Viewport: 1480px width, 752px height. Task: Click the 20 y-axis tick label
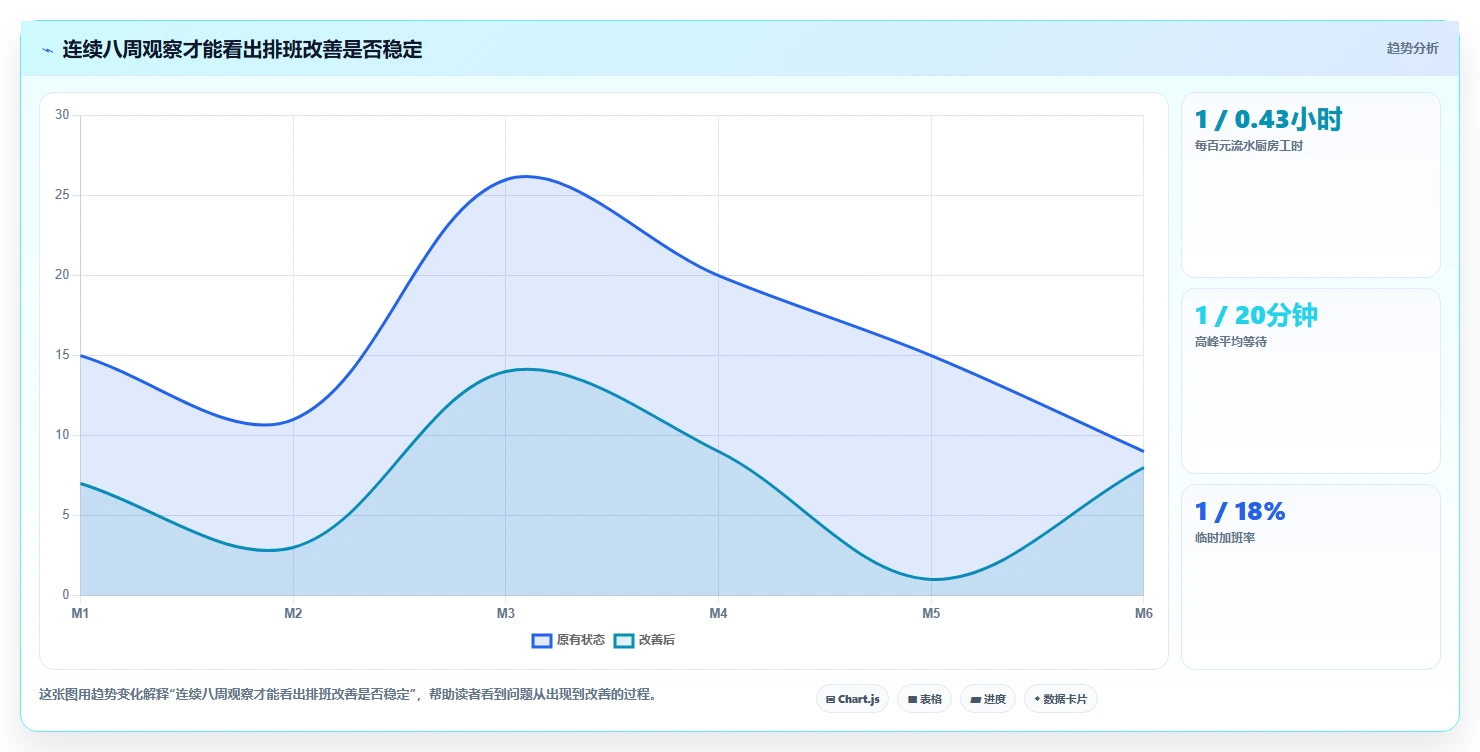click(62, 275)
